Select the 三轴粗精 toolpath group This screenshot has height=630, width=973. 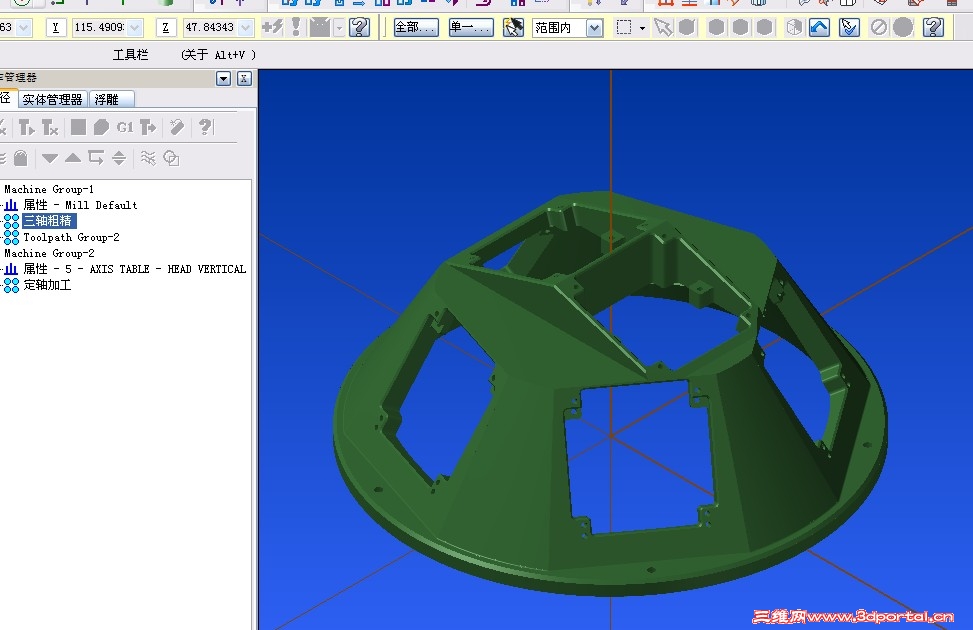[48, 221]
